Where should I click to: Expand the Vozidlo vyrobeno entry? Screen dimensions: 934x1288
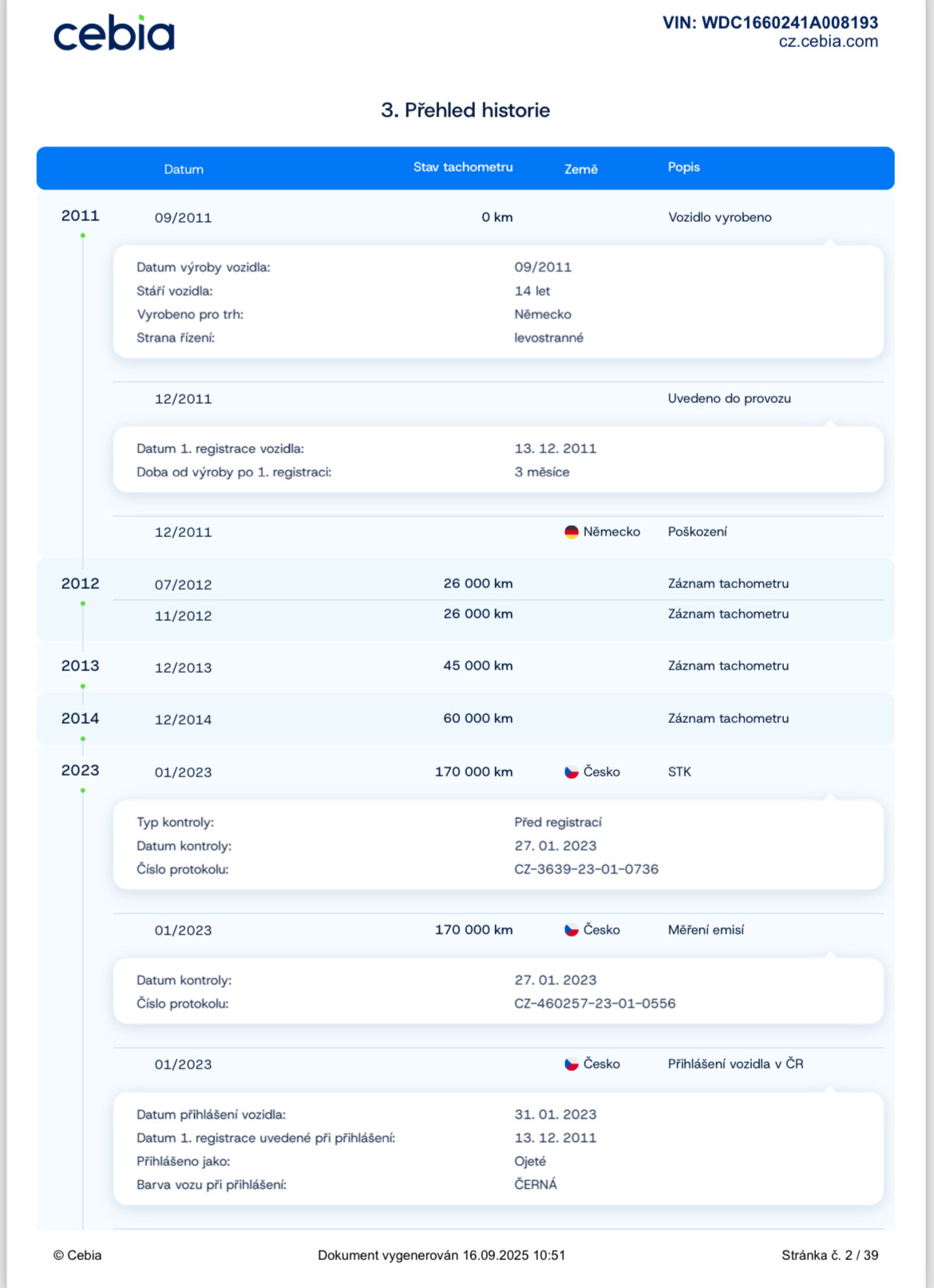point(719,217)
